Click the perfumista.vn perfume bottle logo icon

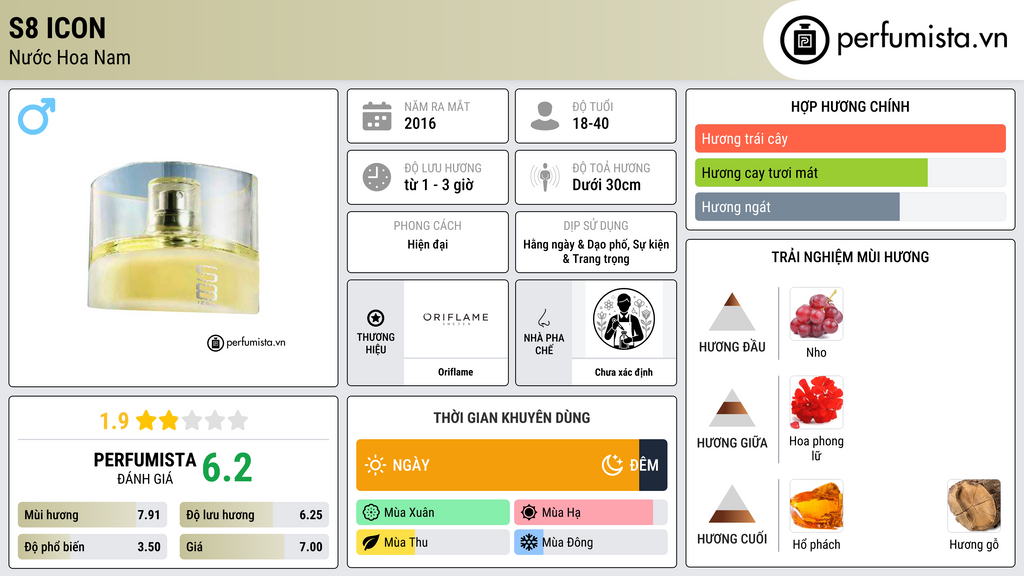coord(804,40)
